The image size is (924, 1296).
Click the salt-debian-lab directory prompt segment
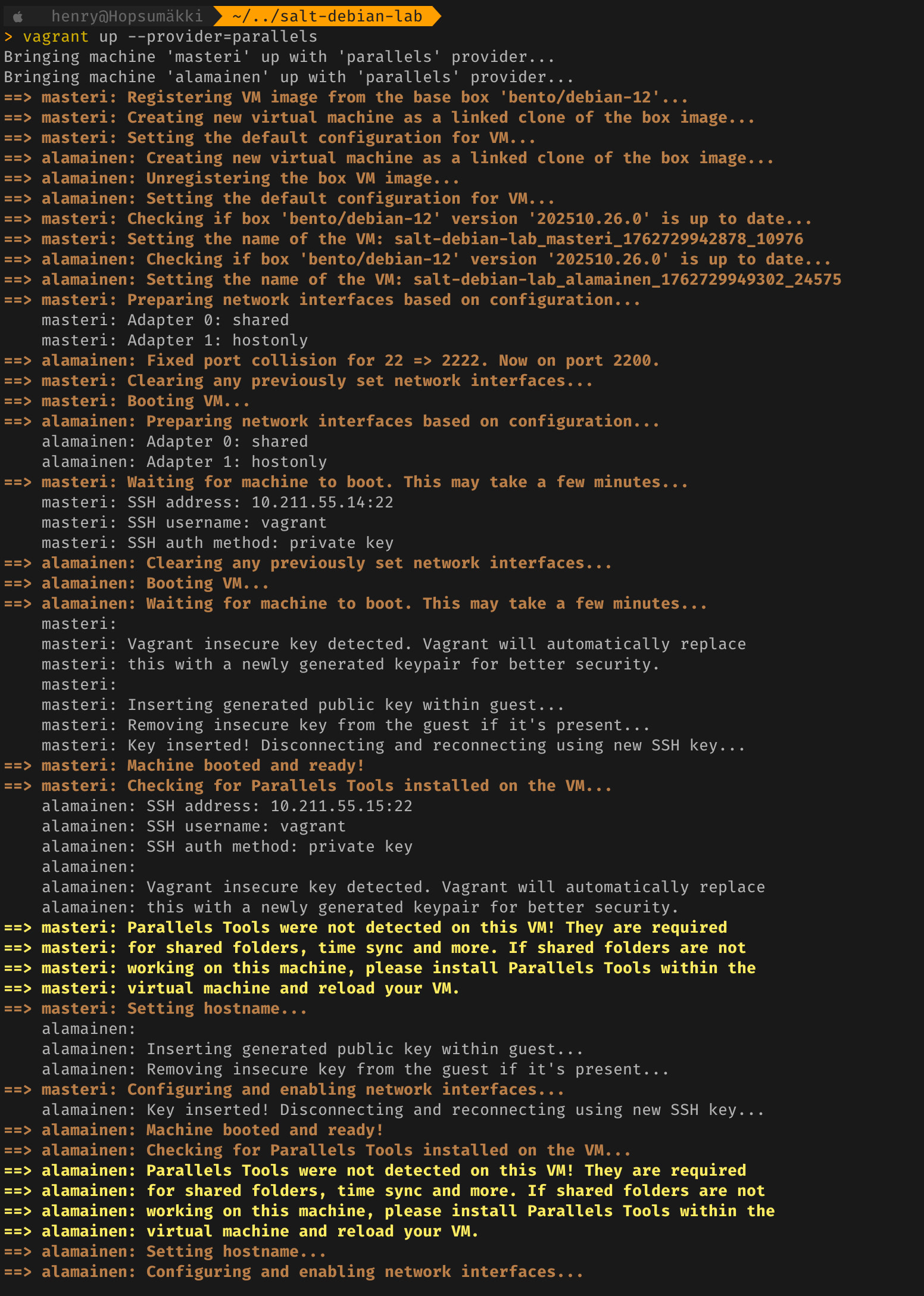[x=327, y=16]
